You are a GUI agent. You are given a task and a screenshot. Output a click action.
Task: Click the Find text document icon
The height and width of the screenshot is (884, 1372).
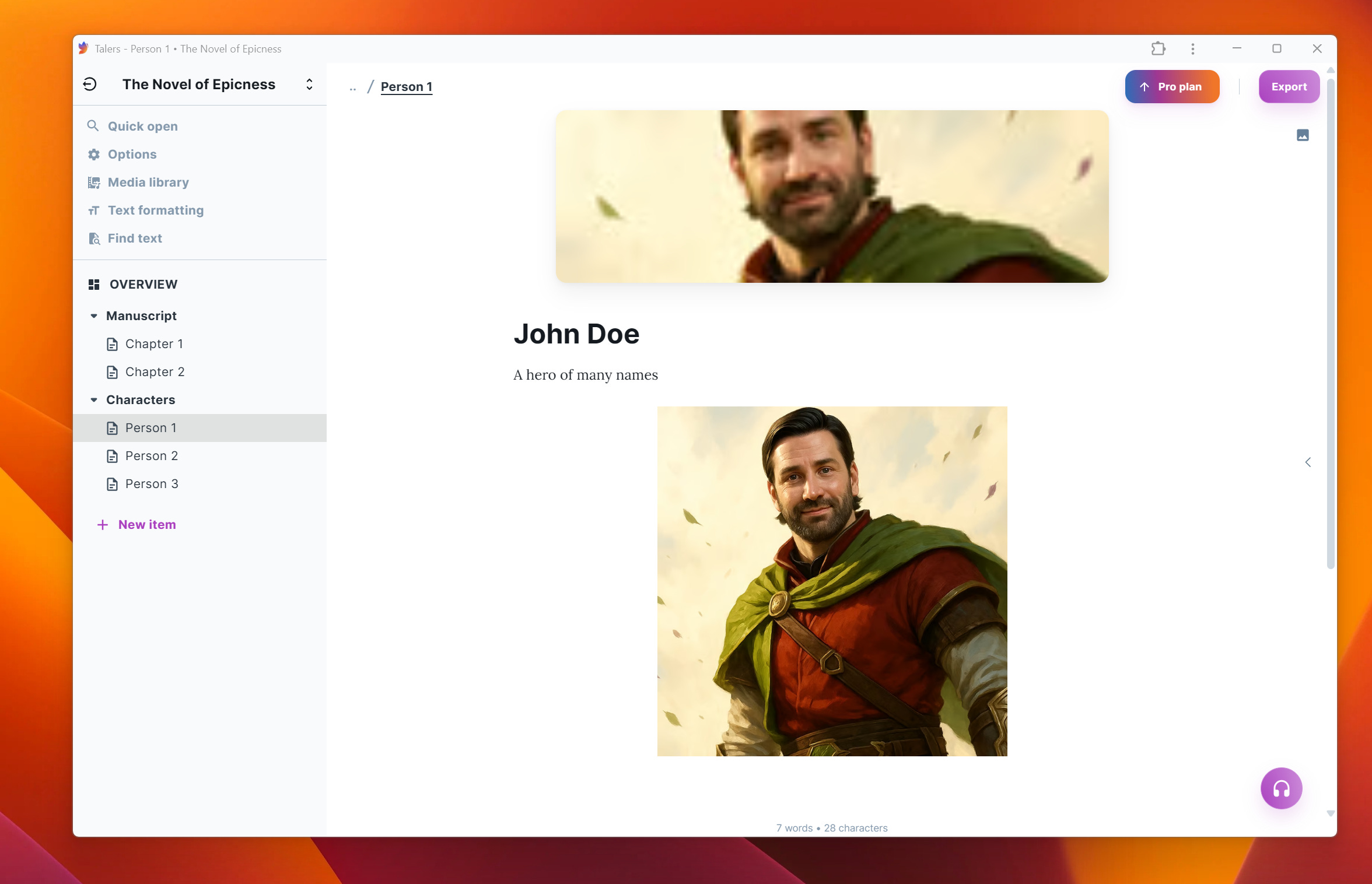coord(94,238)
